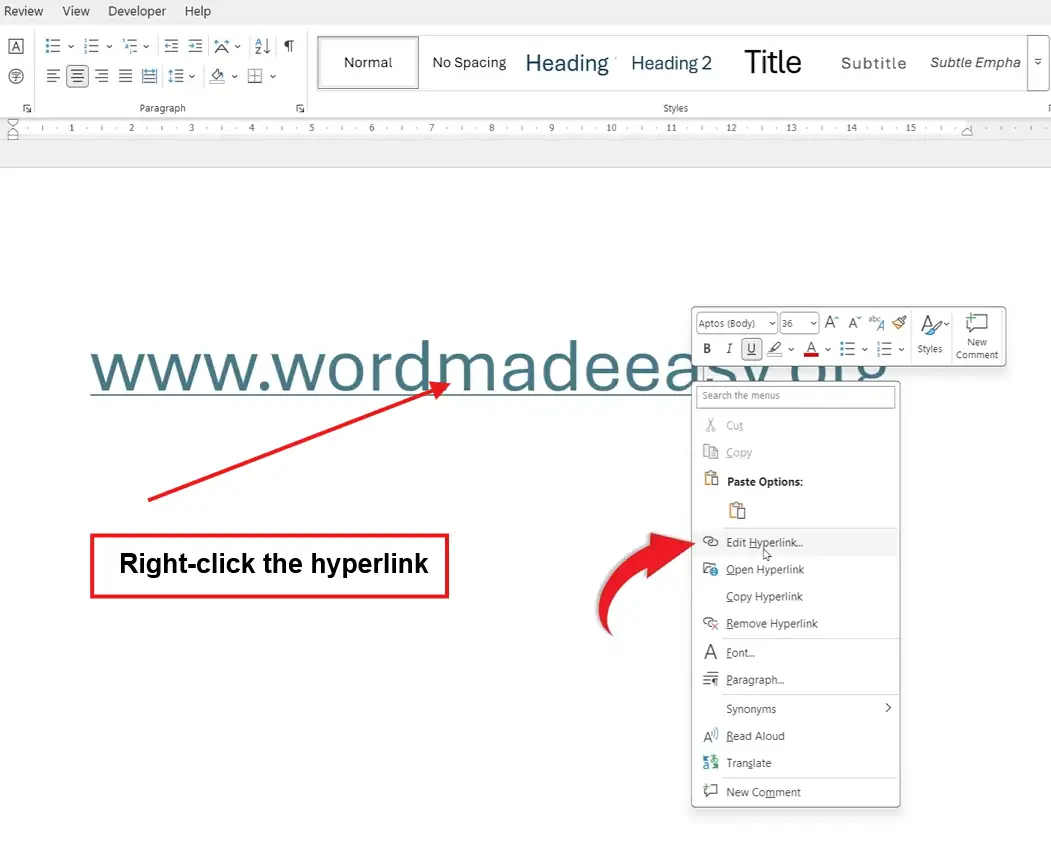Click Styles in mini toolbar

click(930, 335)
